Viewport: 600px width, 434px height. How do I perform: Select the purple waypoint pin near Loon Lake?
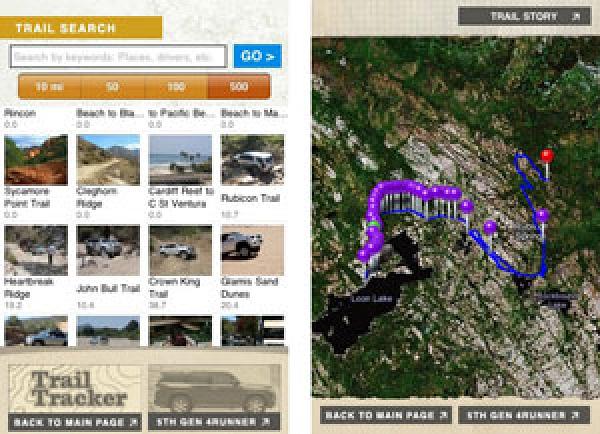tap(364, 255)
